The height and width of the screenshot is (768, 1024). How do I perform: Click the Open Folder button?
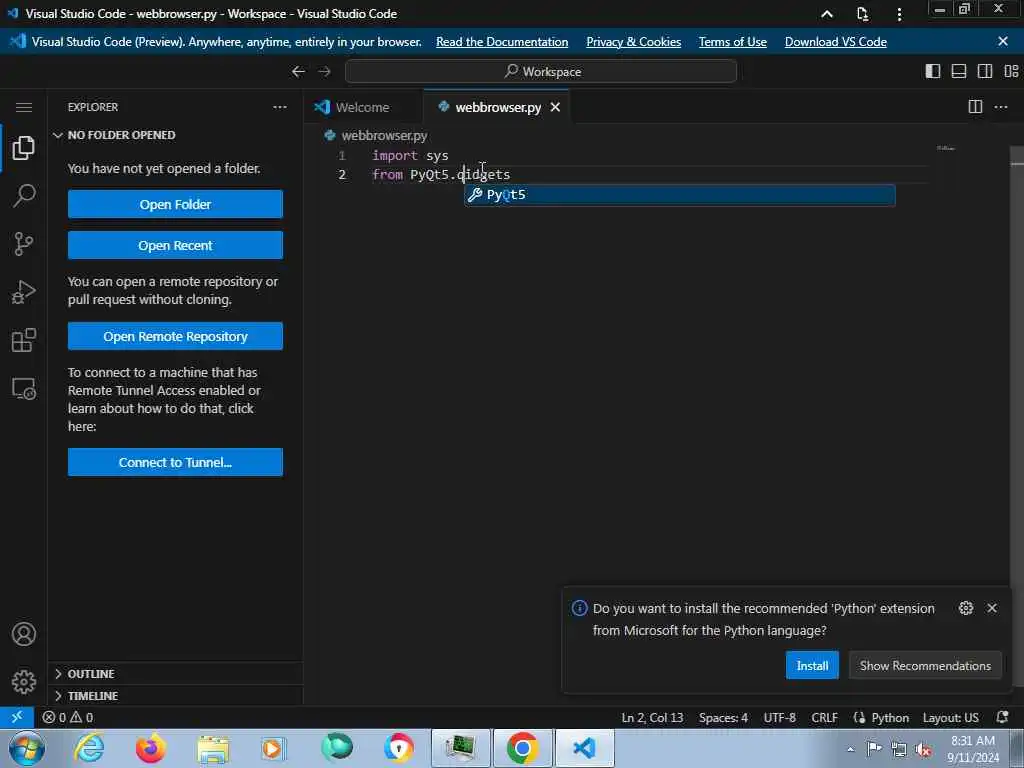click(175, 204)
